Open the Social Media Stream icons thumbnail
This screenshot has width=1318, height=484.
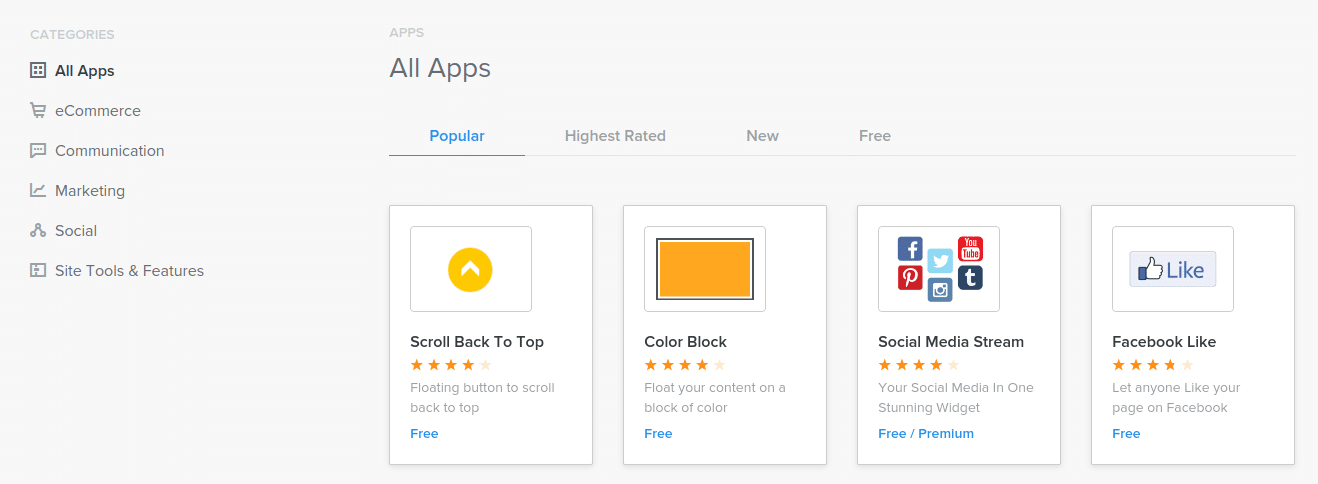pos(938,269)
